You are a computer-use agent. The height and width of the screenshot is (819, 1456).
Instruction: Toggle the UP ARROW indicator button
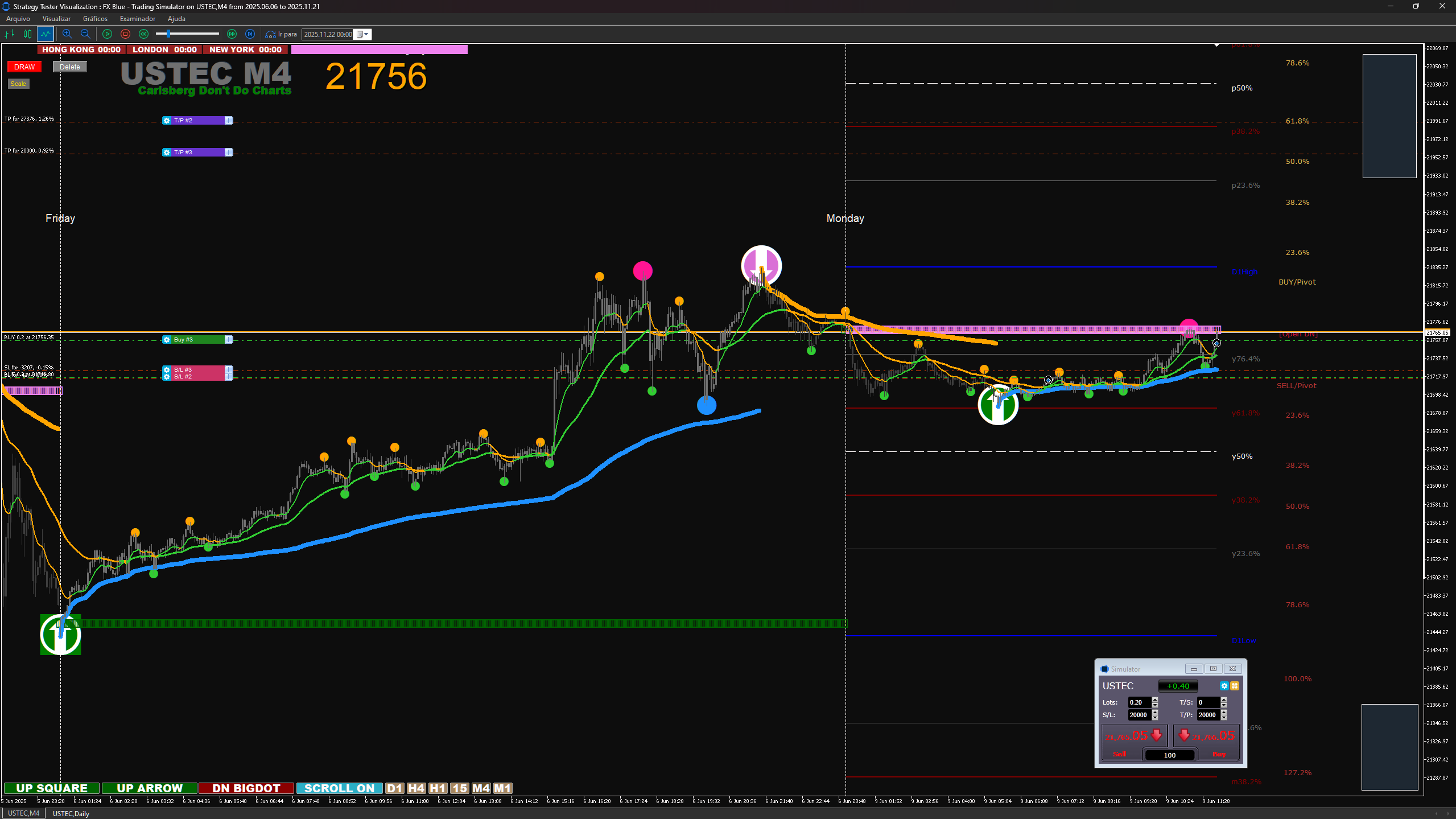click(149, 788)
